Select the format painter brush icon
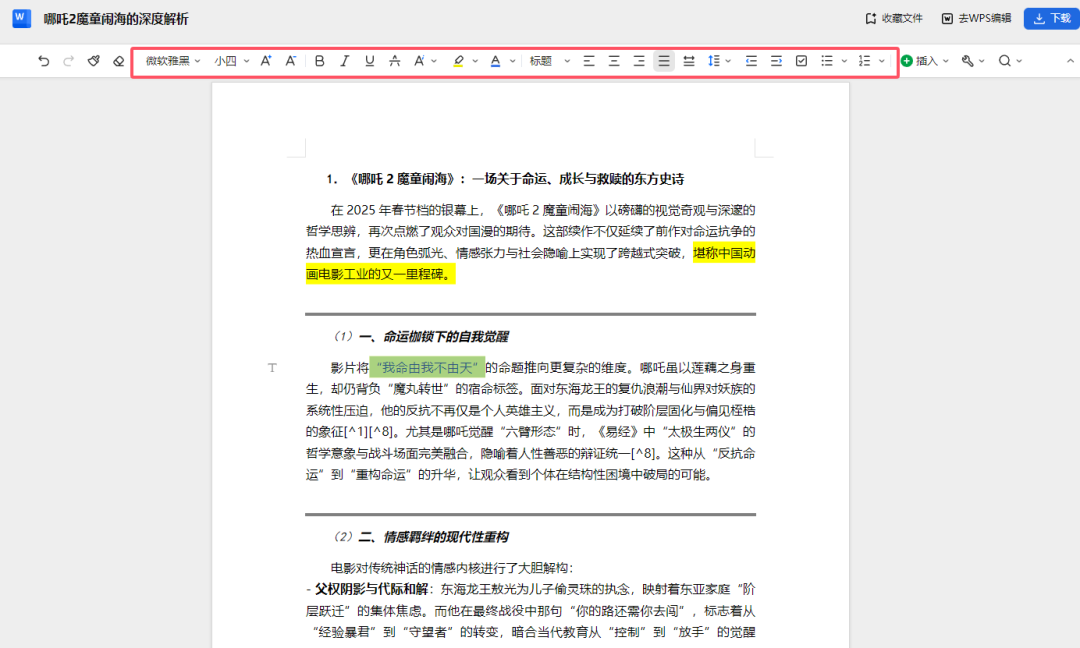Screen dimensions: 1080x648 point(94,61)
